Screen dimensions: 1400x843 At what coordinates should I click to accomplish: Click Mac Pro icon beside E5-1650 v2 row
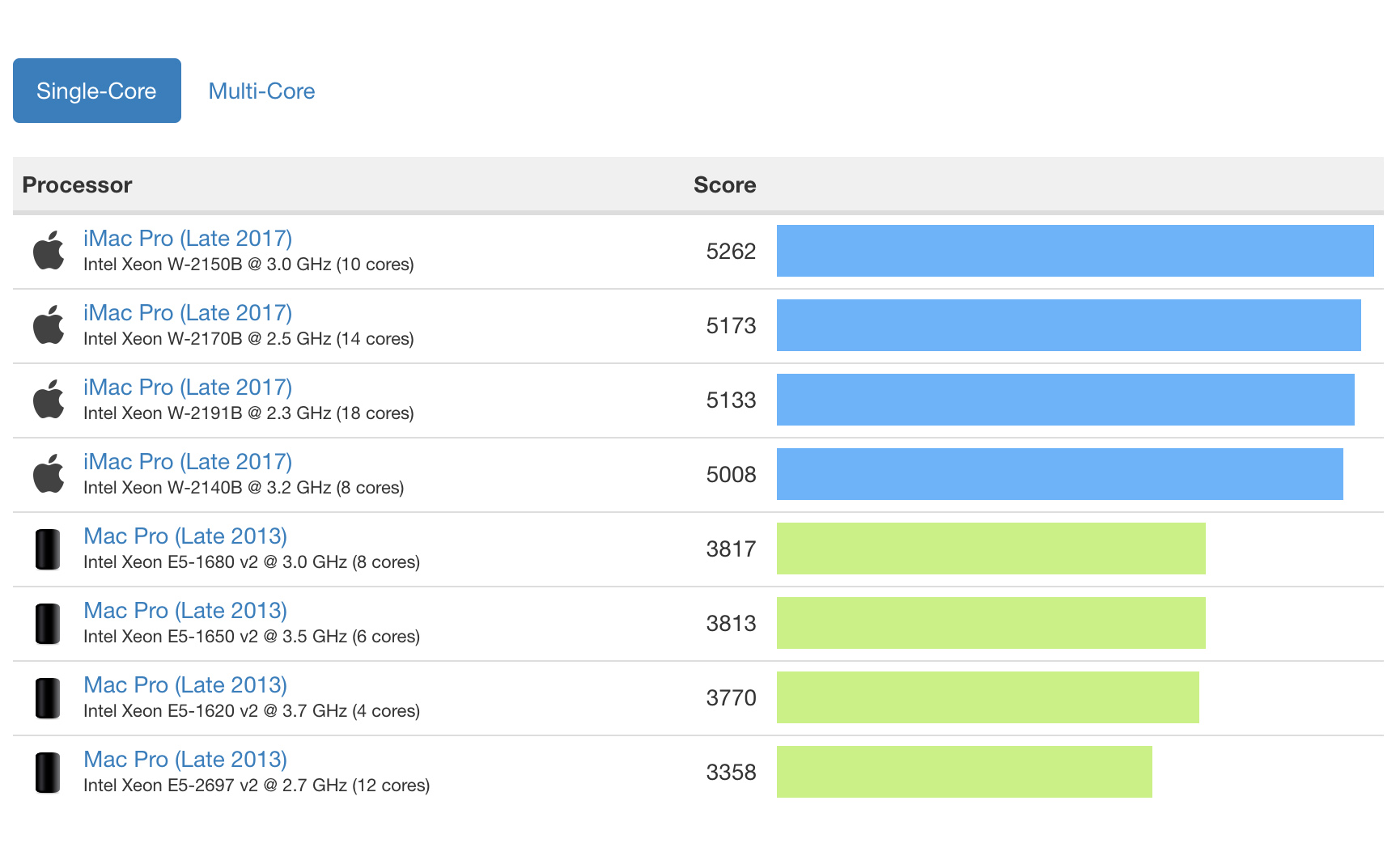48,624
